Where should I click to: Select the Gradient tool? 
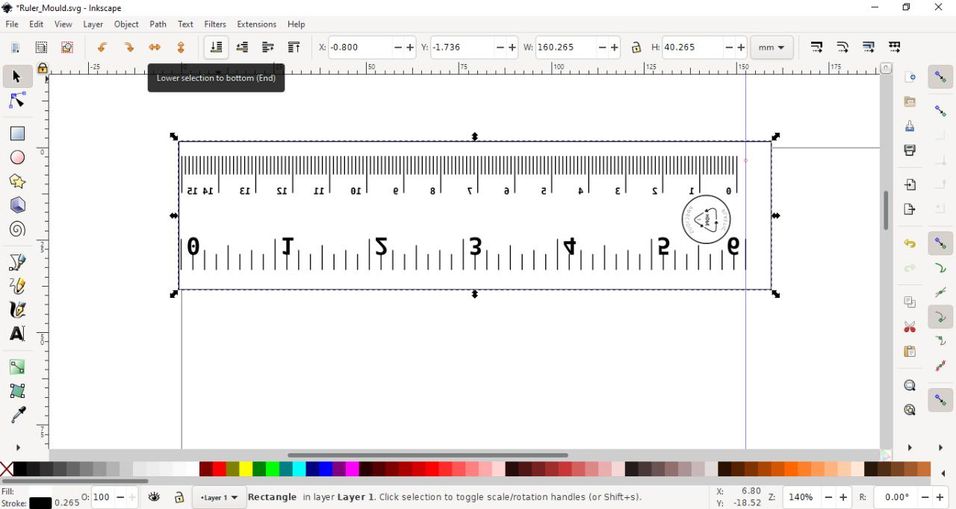(17, 367)
